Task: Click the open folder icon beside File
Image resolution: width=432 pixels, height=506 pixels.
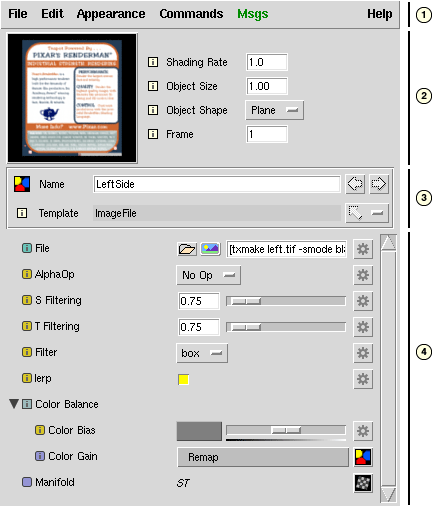Action: click(187, 249)
